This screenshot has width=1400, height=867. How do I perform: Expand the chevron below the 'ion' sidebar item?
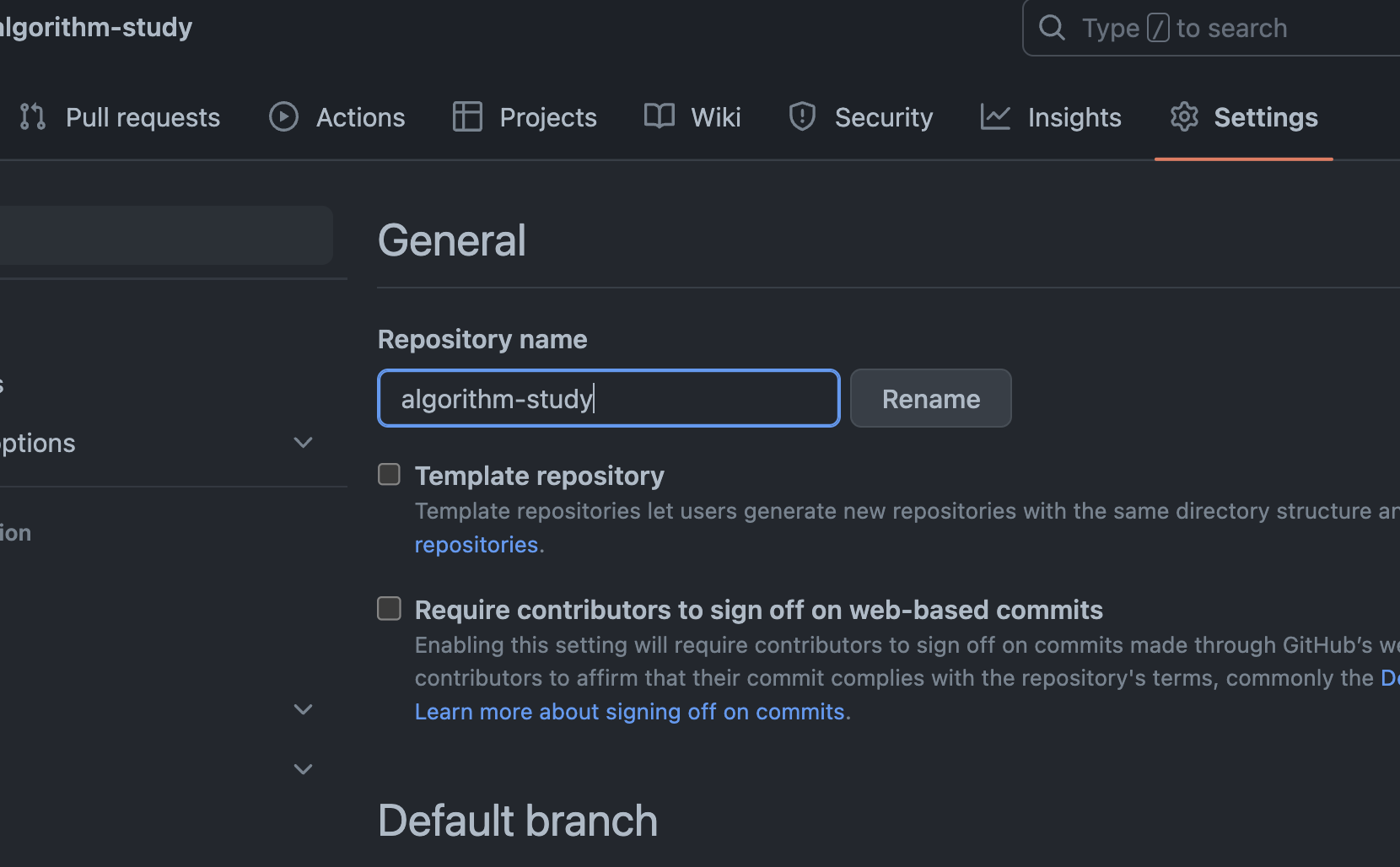[303, 709]
